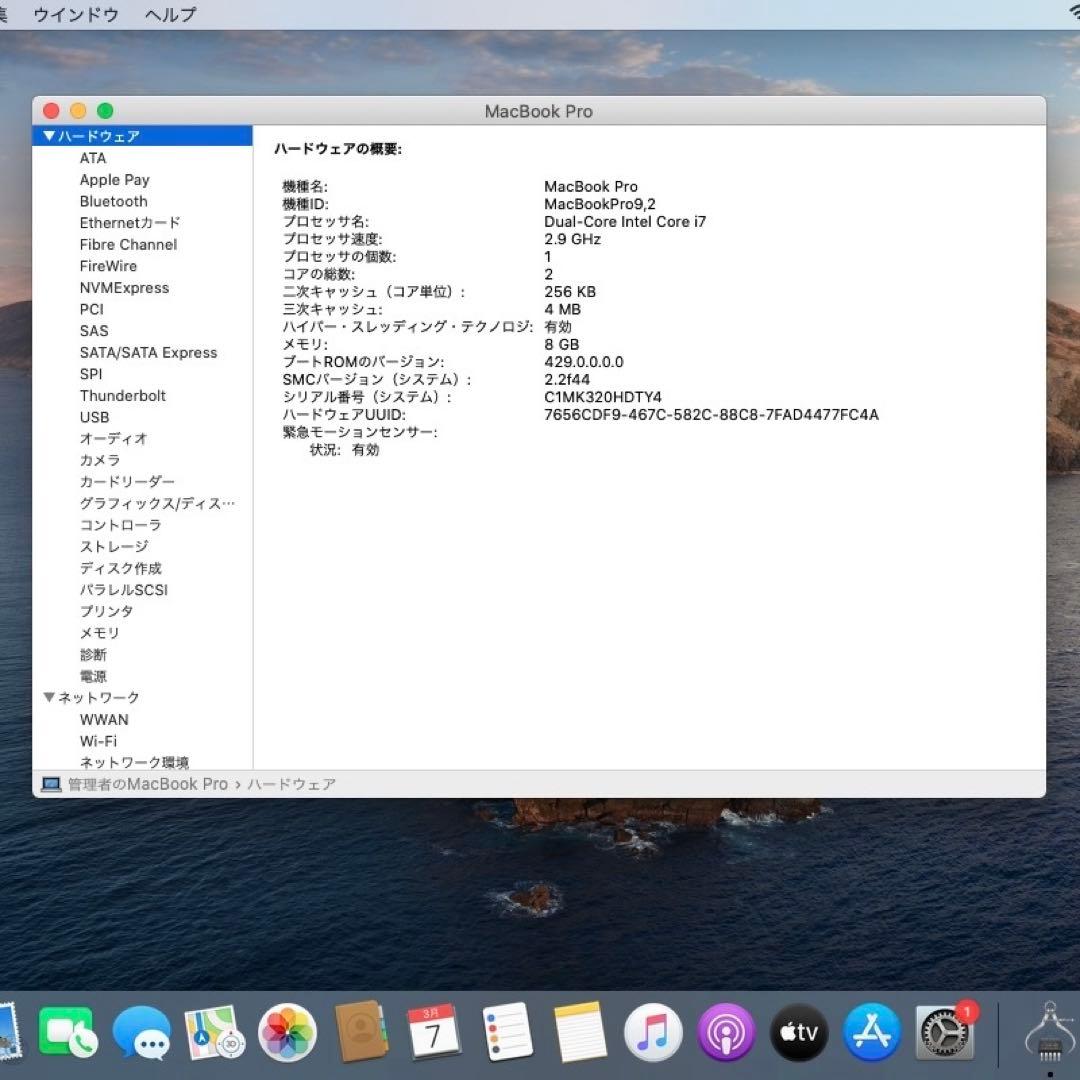
Task: Open FaceTime from the Dock
Action: pyautogui.click(x=68, y=1034)
